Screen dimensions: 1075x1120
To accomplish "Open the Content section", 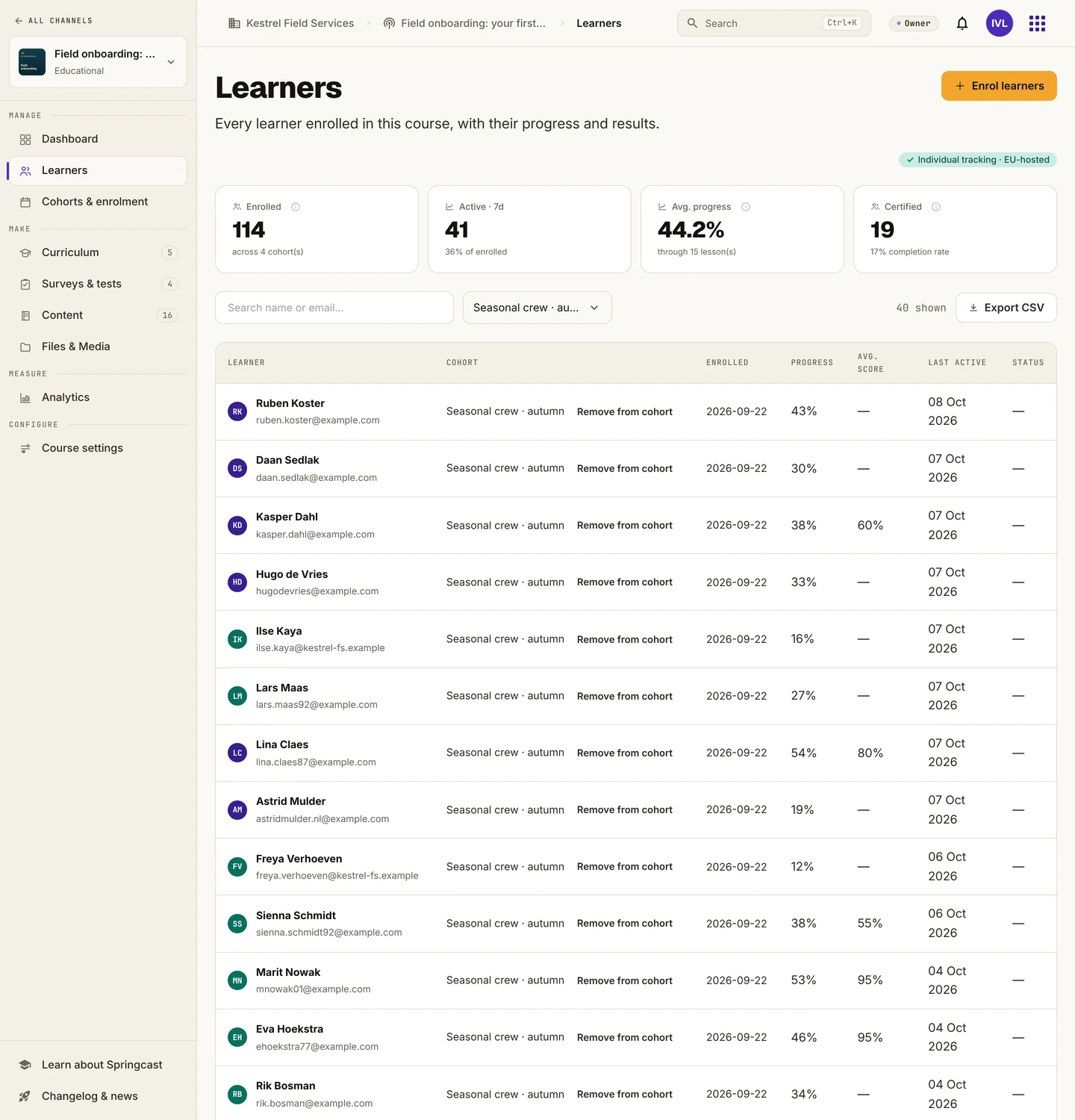I will (98, 315).
